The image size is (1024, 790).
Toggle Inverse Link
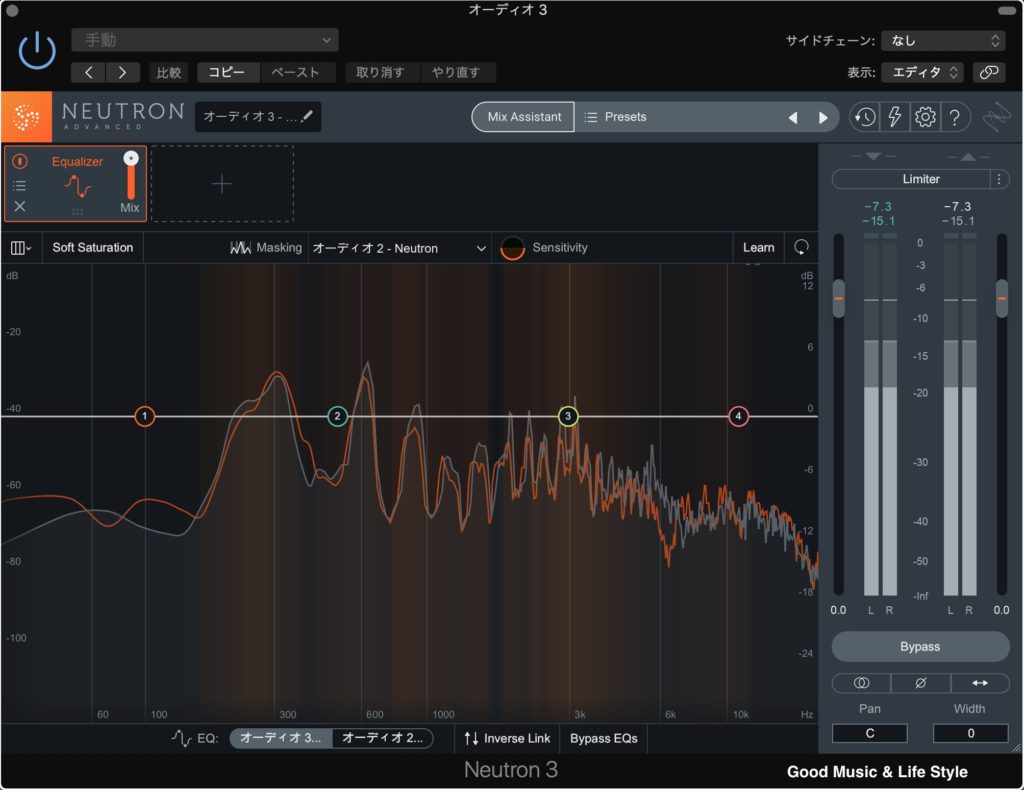[x=507, y=738]
